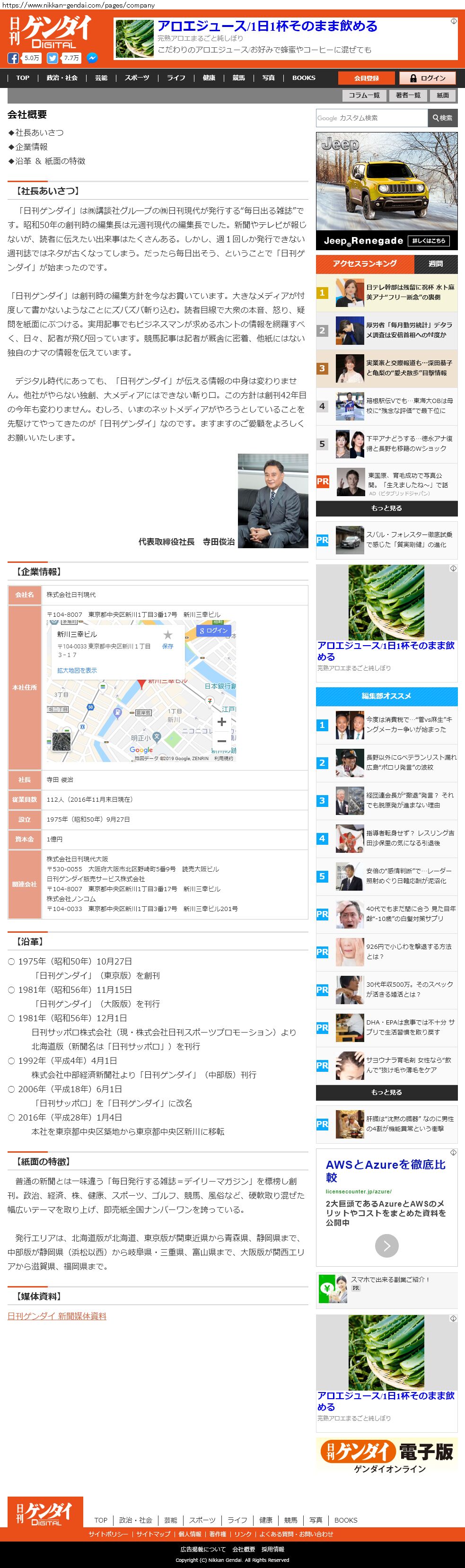The width and height of the screenshot is (465, 1568).
Task: Open the 芸能 menu item
Action: [101, 78]
